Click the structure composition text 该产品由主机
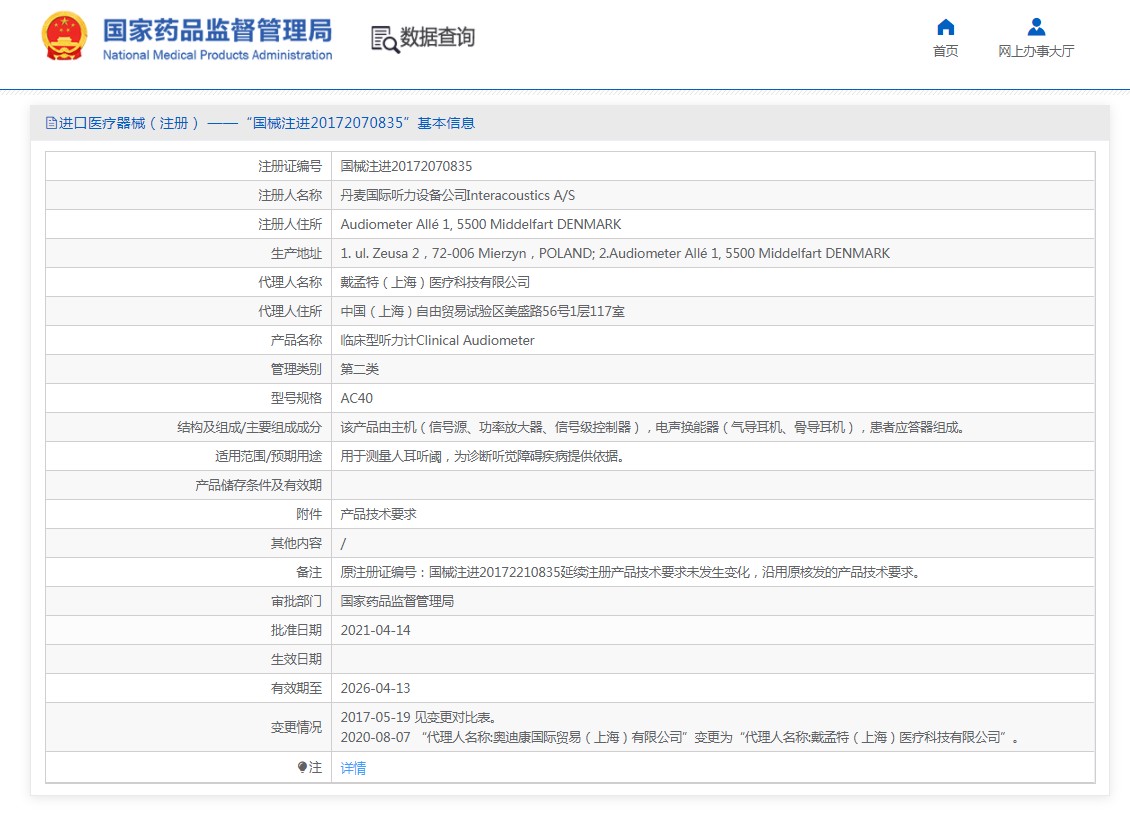This screenshot has width=1130, height=813. [x=652, y=427]
